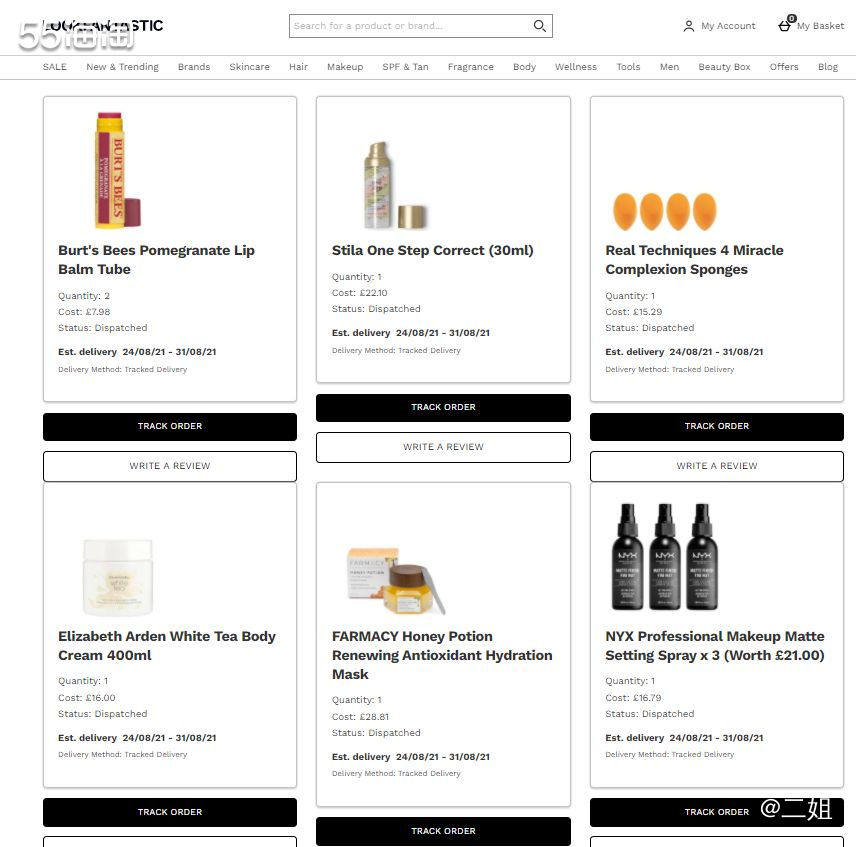Write a review for Burt's Bees balm
Screen dimensions: 856x847
pyautogui.click(x=170, y=466)
